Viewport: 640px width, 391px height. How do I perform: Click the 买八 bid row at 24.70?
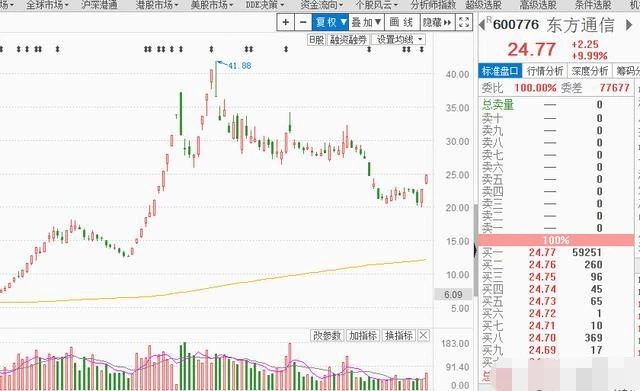point(556,338)
